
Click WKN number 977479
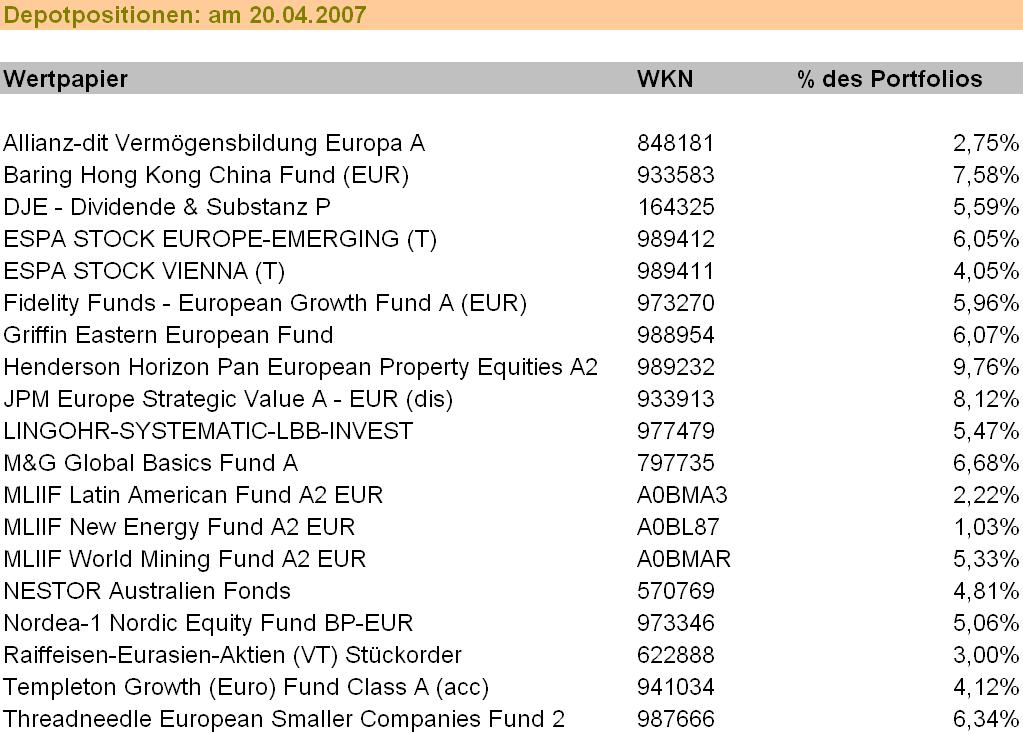676,431
